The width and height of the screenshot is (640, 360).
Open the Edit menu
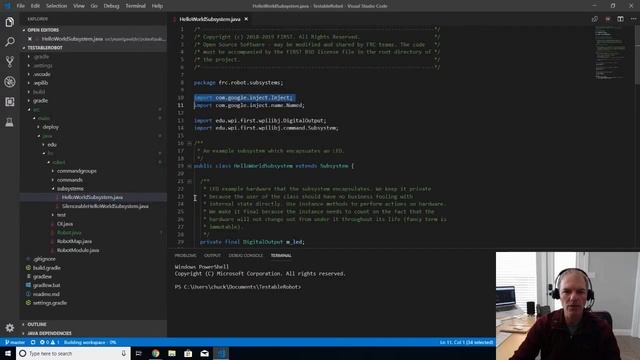pos(36,6)
